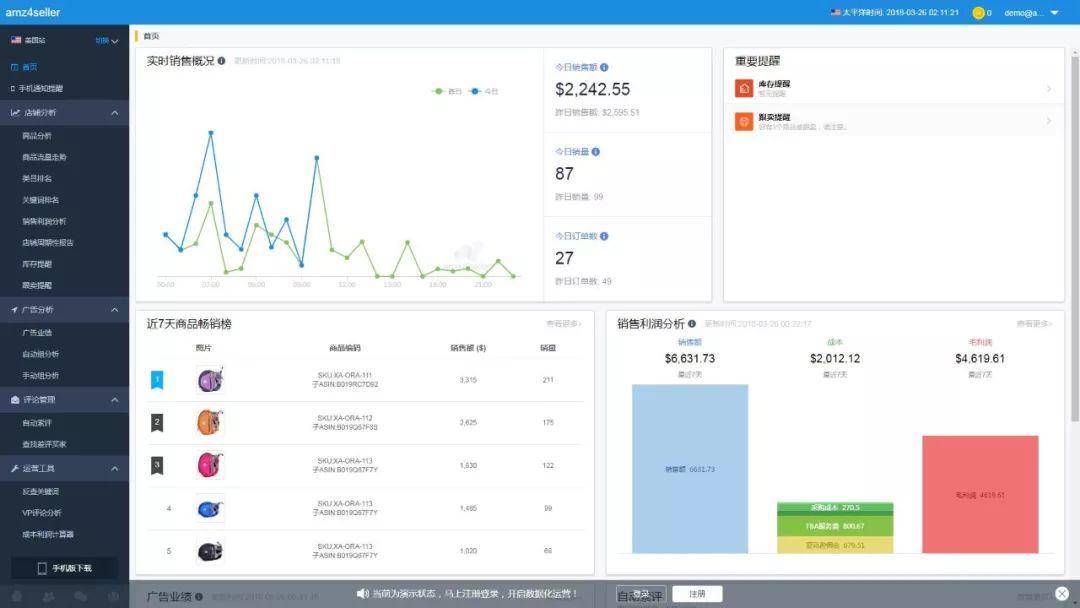This screenshot has width=1080, height=608.
Task: Click the info icon beside 销售利润分析
Action: tap(692, 324)
